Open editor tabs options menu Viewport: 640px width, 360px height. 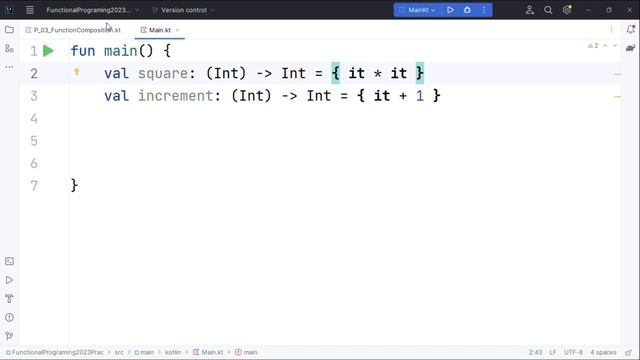point(611,29)
